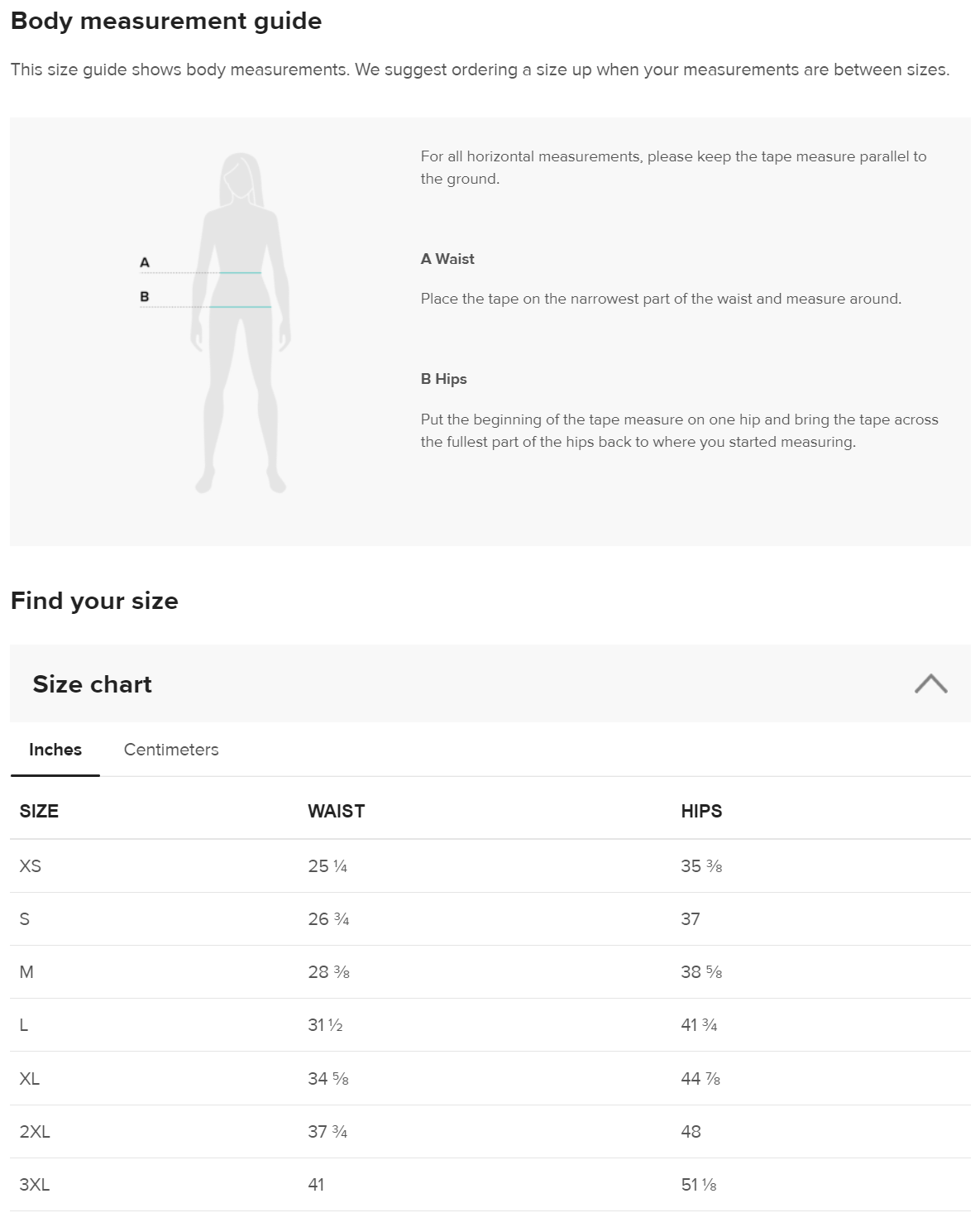
Task: Switch to the Centimeters tab
Action: [x=171, y=750]
